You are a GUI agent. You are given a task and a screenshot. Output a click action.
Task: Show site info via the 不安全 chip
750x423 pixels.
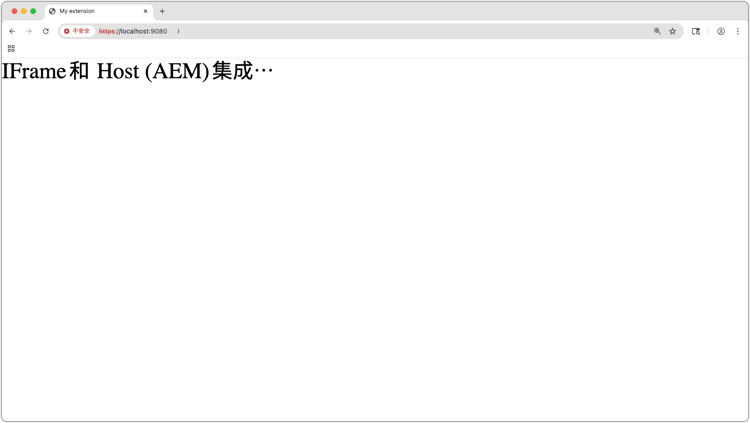77,31
